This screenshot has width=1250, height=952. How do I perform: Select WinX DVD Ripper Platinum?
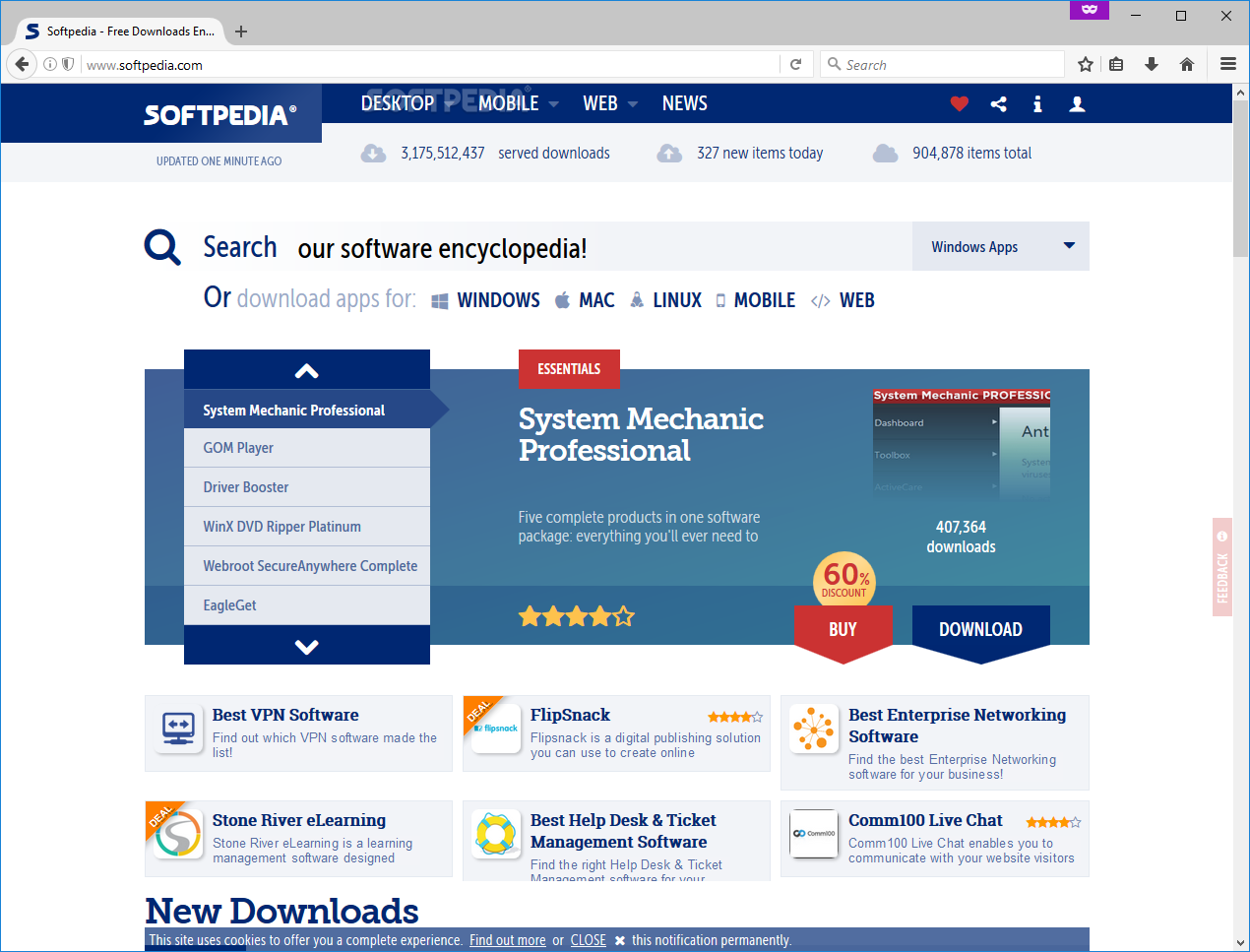tap(307, 527)
